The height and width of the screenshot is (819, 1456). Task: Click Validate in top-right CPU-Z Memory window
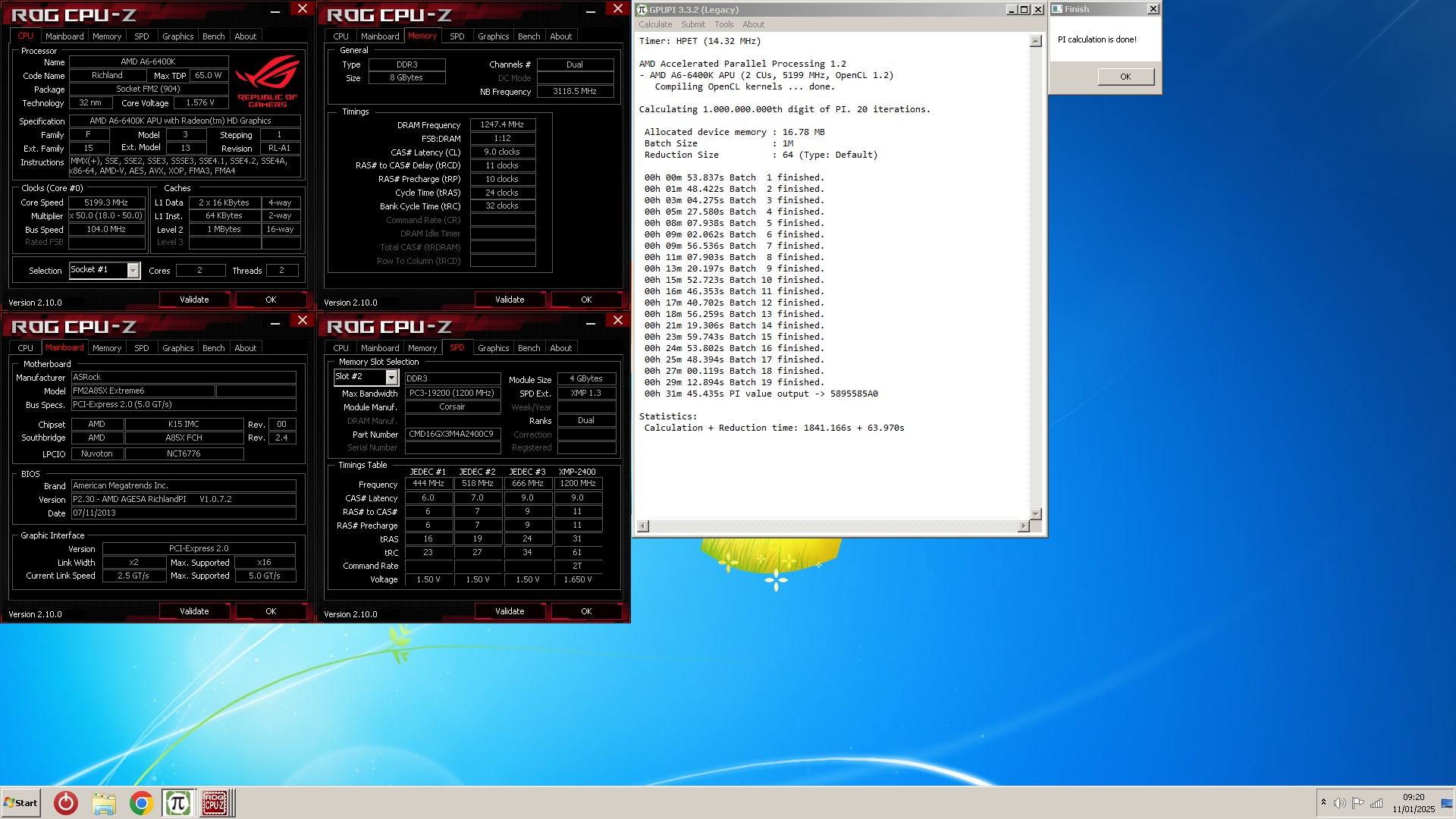pos(510,300)
